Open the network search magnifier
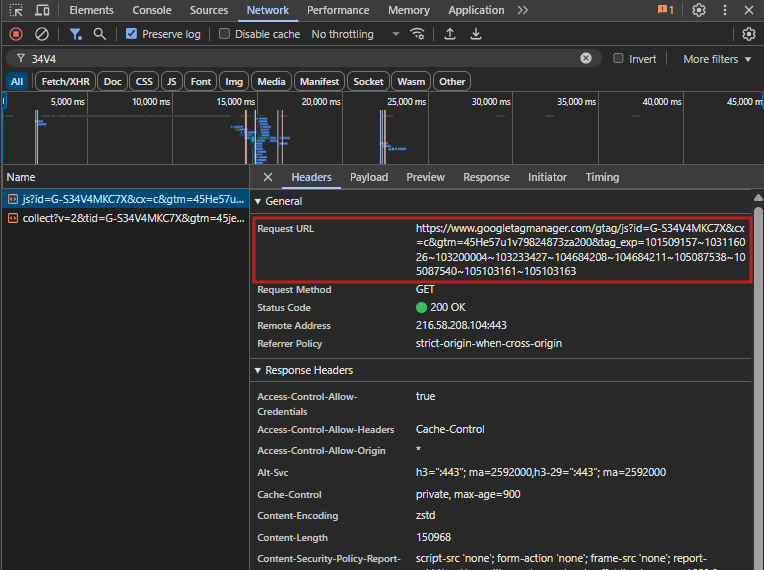 click(x=99, y=34)
